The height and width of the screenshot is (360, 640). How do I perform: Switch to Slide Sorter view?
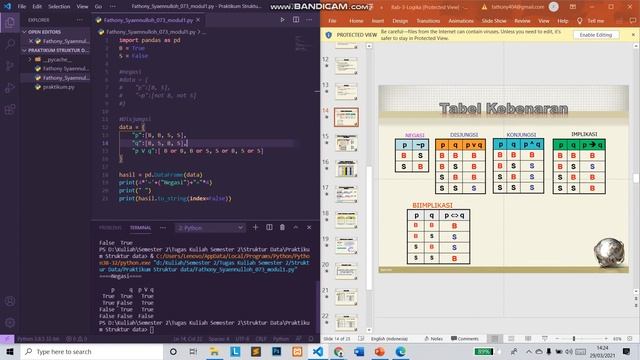[511, 339]
